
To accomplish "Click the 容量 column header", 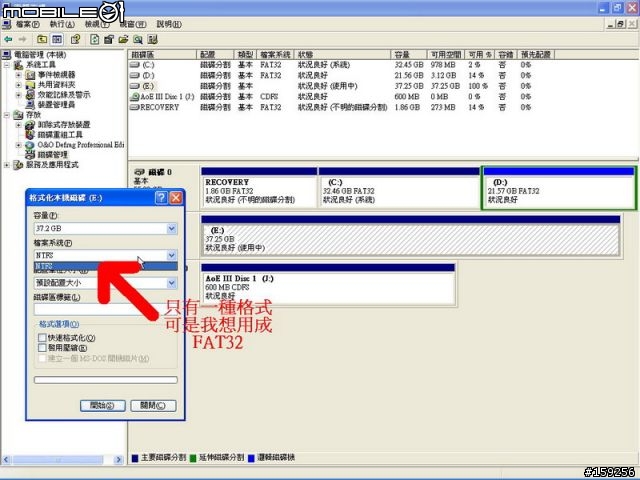I will click(409, 55).
